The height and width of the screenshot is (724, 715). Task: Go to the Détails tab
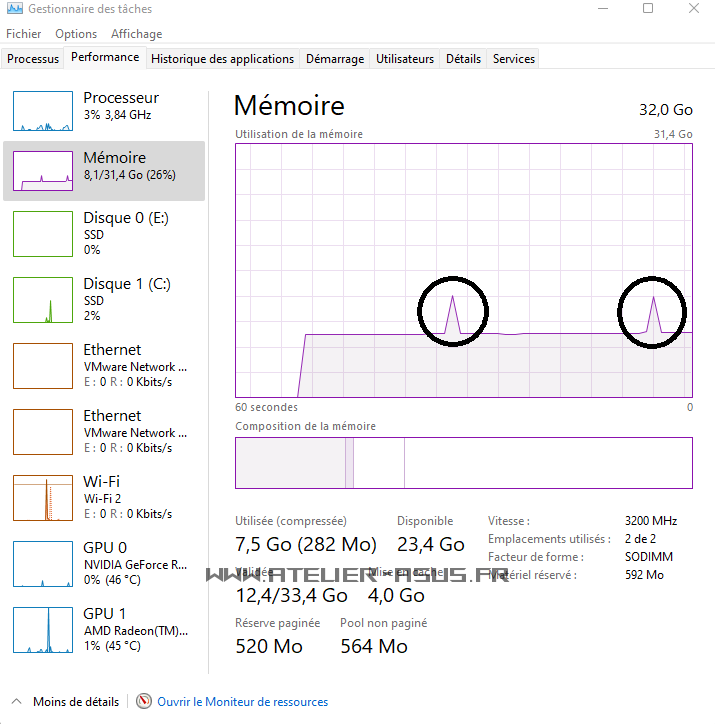463,59
